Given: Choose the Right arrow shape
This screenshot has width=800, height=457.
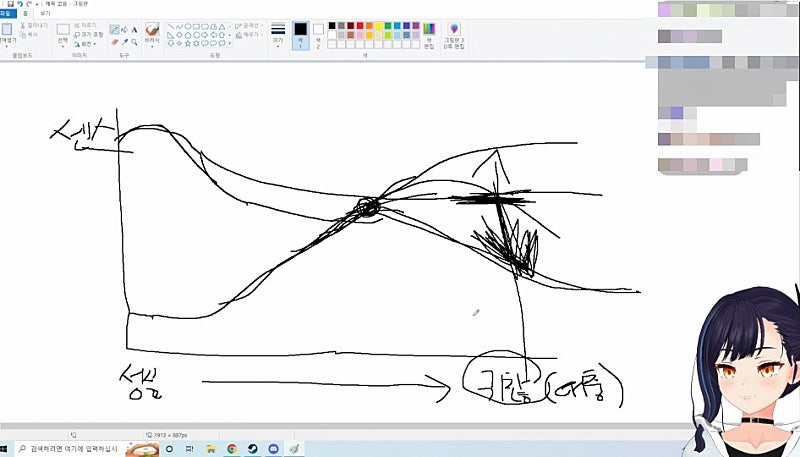Looking at the screenshot, I should tap(205, 35).
